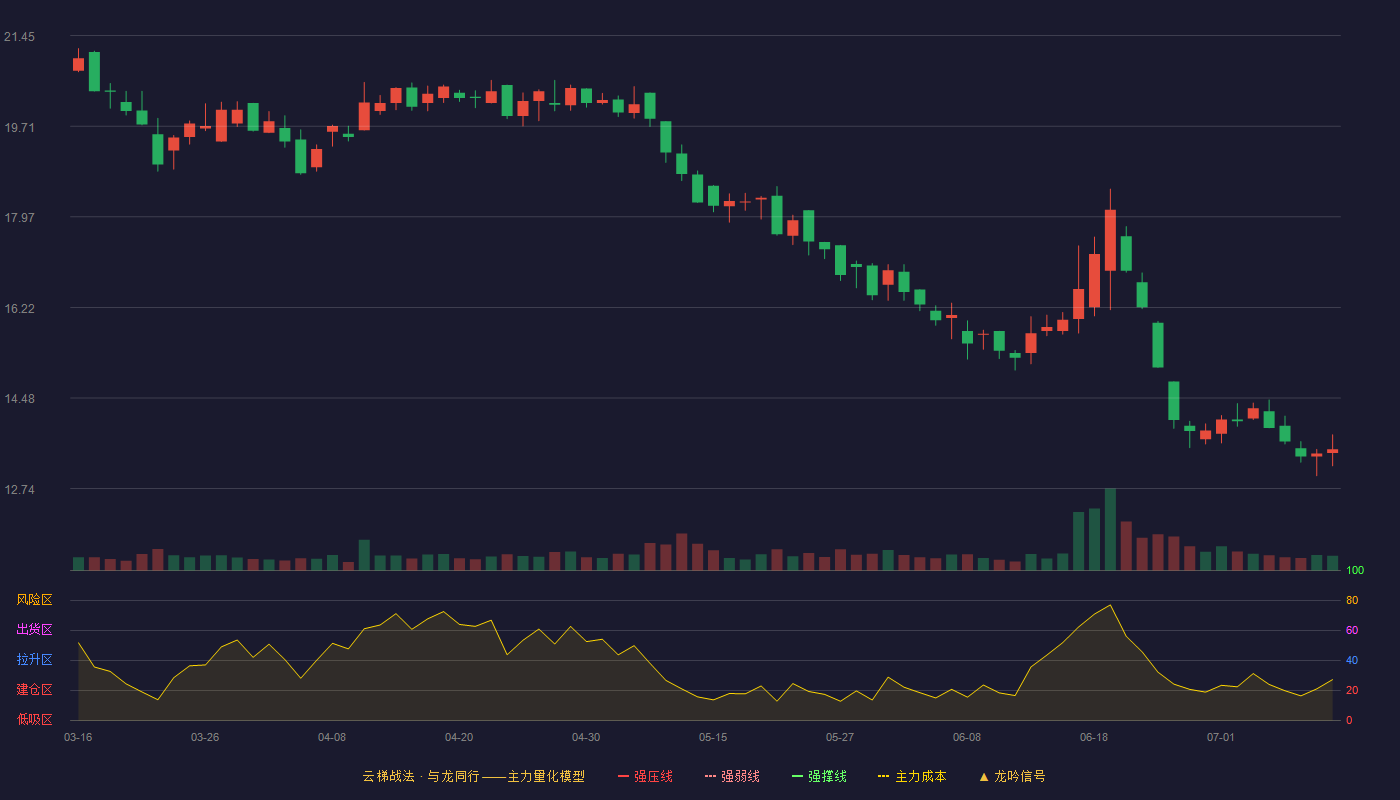Click the red 强压线 line marker icon
This screenshot has height=800, width=1400.
[623, 776]
